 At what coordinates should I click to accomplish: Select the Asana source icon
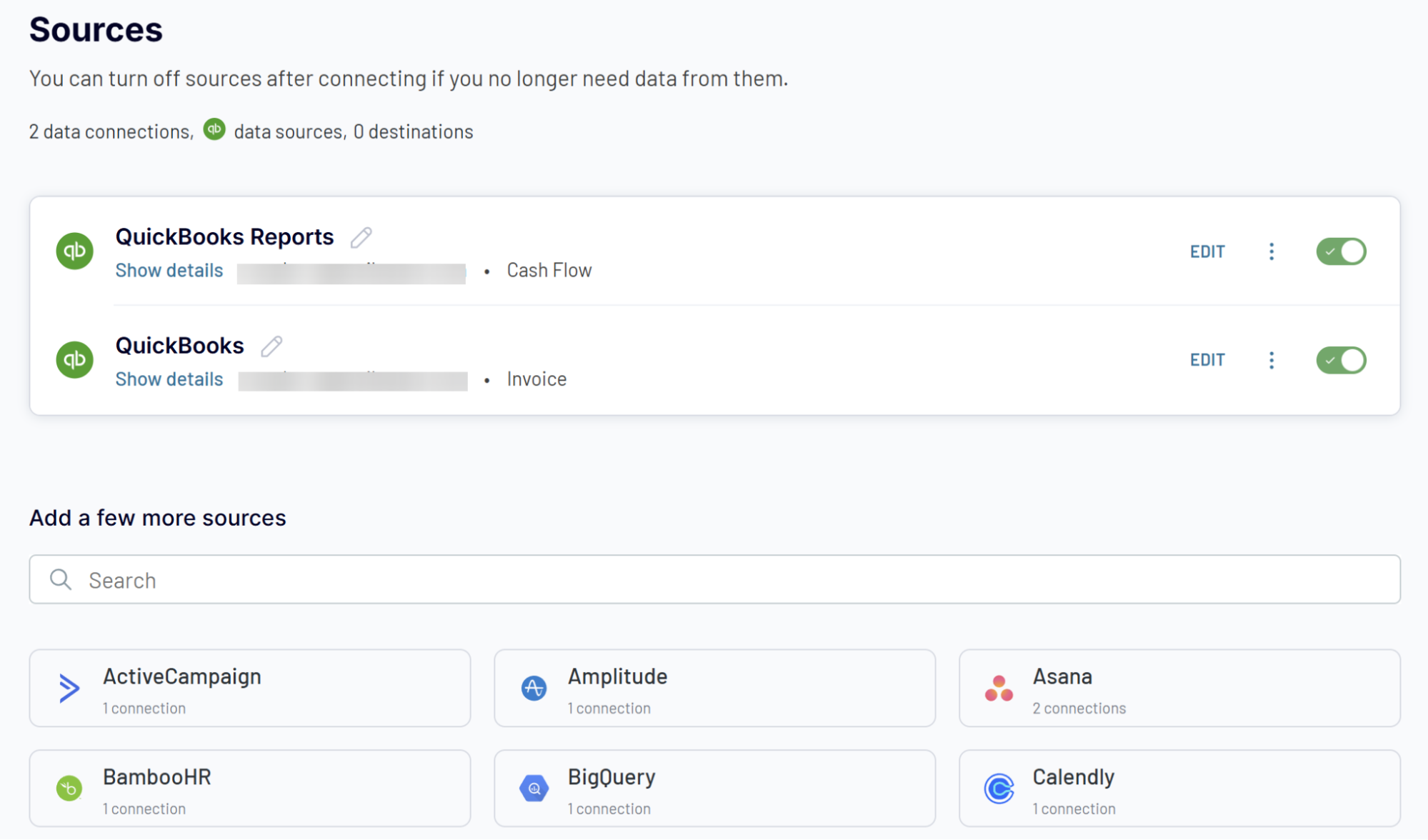998,688
